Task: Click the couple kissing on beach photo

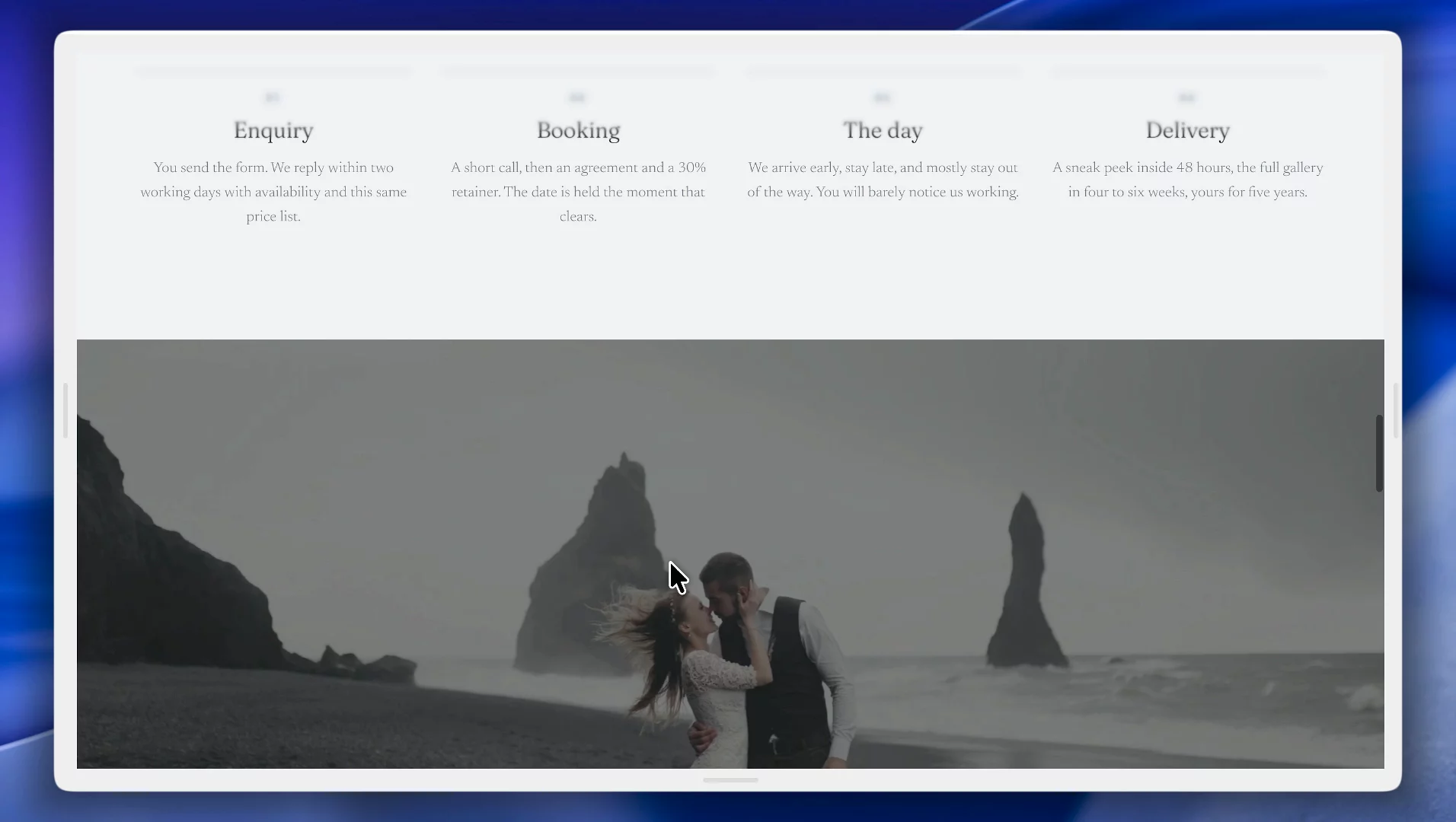Action: pos(730,554)
